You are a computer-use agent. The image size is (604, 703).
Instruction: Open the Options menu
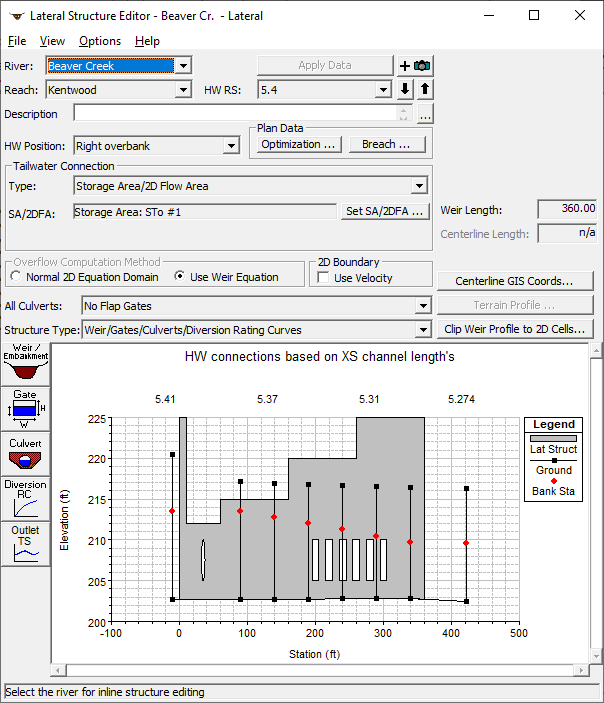click(x=100, y=41)
